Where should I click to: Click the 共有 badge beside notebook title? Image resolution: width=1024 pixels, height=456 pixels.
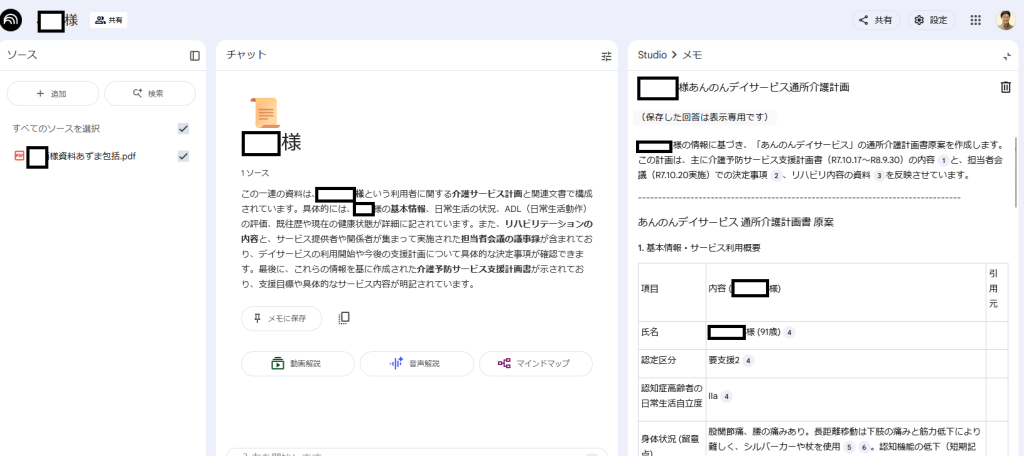click(x=109, y=20)
